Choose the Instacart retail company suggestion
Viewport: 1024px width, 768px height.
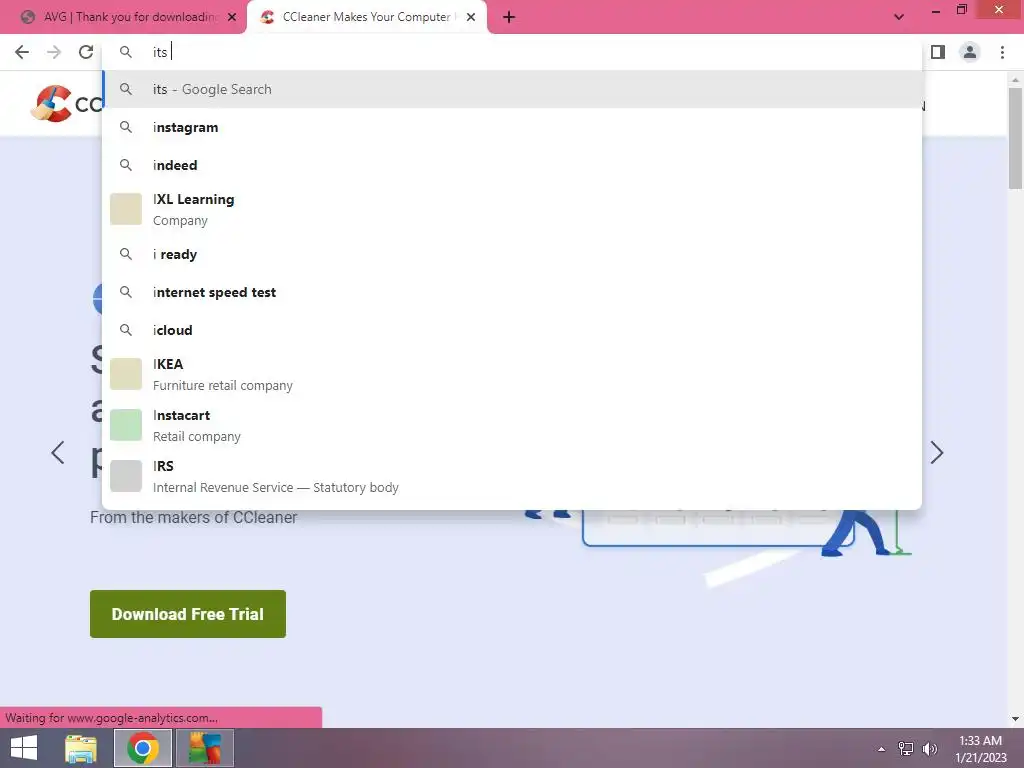[x=512, y=425]
